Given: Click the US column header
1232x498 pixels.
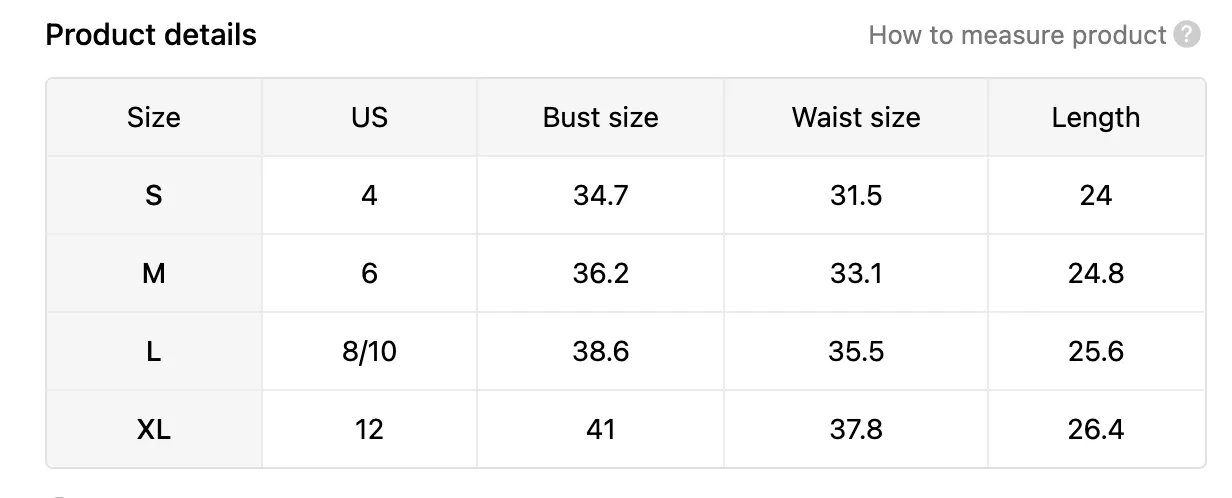Looking at the screenshot, I should pyautogui.click(x=369, y=117).
